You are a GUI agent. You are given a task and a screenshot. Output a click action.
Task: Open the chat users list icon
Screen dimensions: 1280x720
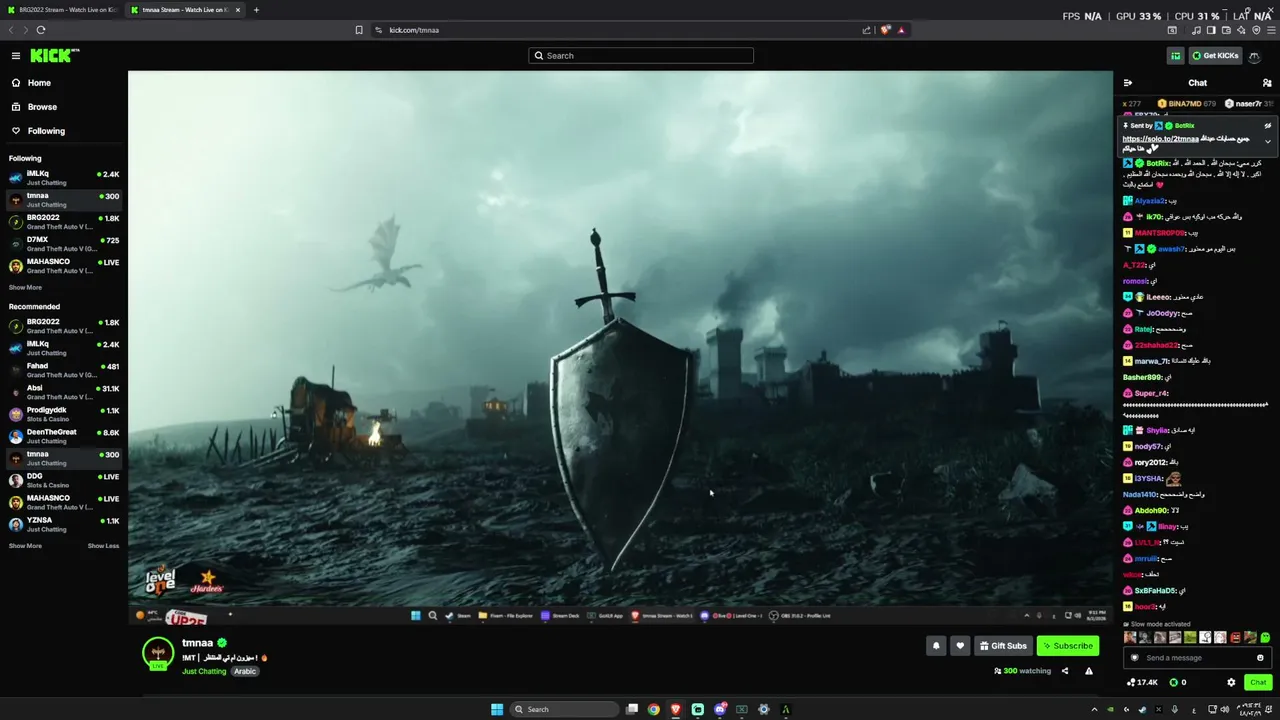(1267, 83)
